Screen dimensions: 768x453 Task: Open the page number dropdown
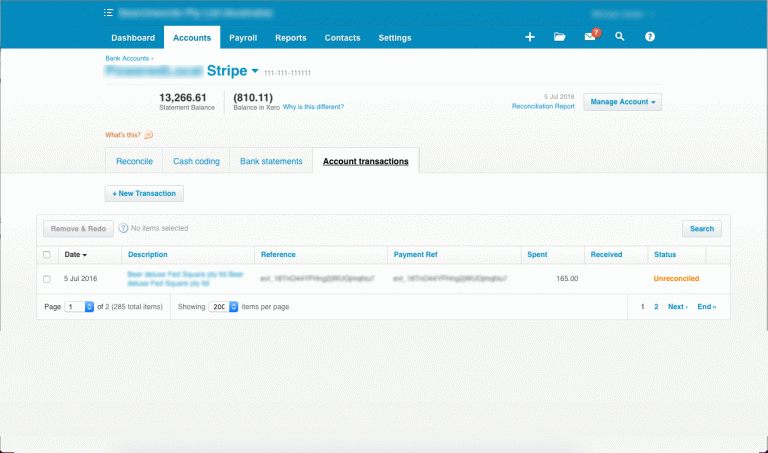pyautogui.click(x=73, y=307)
